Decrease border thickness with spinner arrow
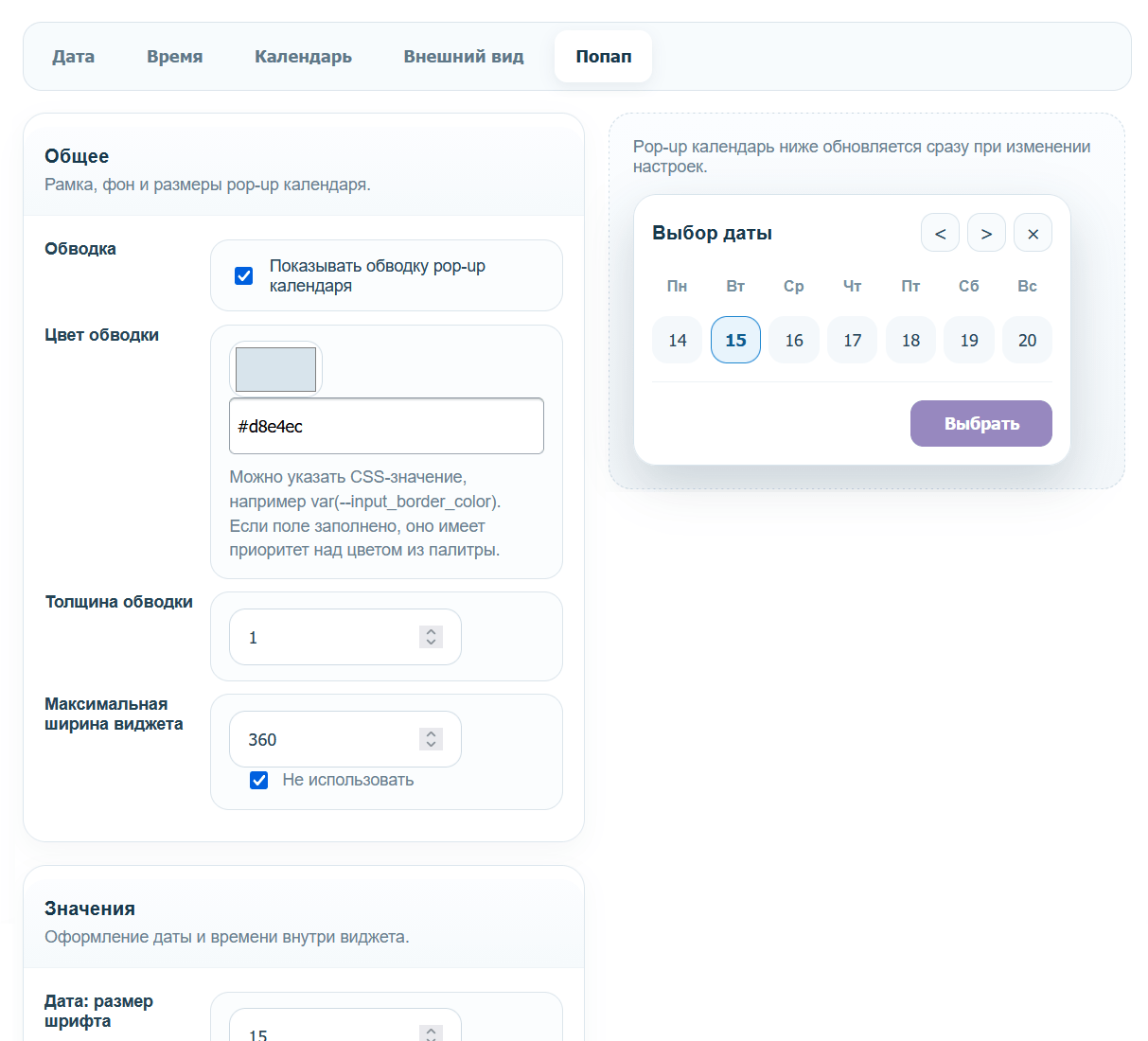Image resolution: width=1148 pixels, height=1041 pixels. click(x=431, y=643)
